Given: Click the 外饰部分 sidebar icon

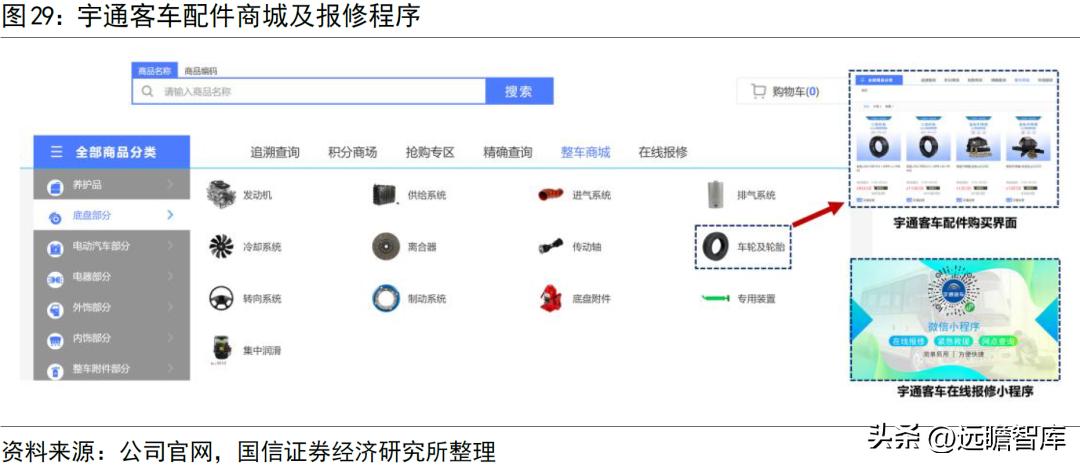Looking at the screenshot, I should [54, 309].
